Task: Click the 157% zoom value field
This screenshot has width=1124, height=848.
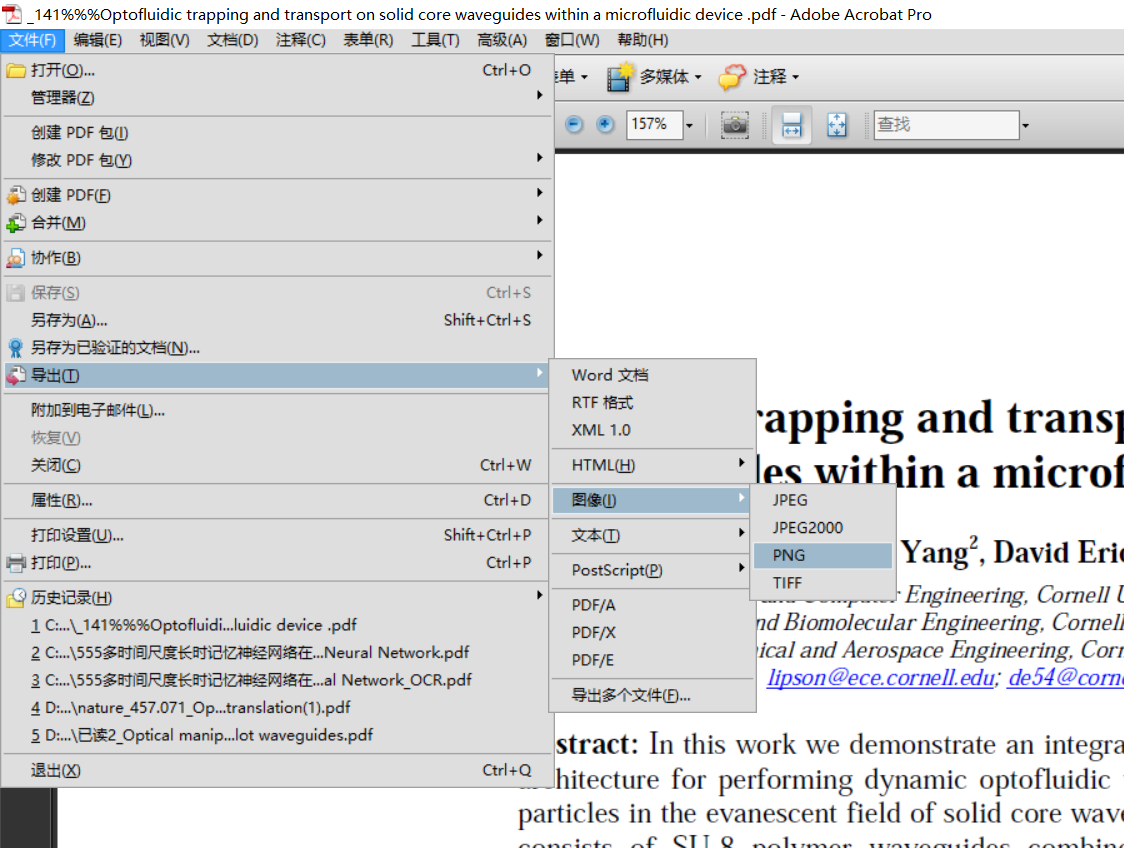Action: (654, 125)
